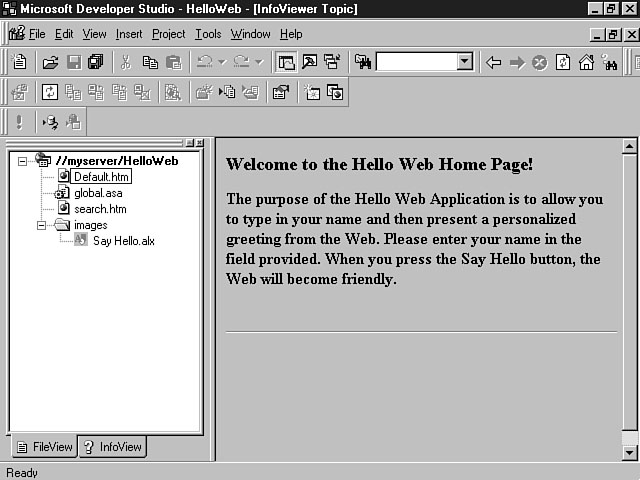Click the New document toolbar icon
The height and width of the screenshot is (480, 640).
tap(19, 62)
